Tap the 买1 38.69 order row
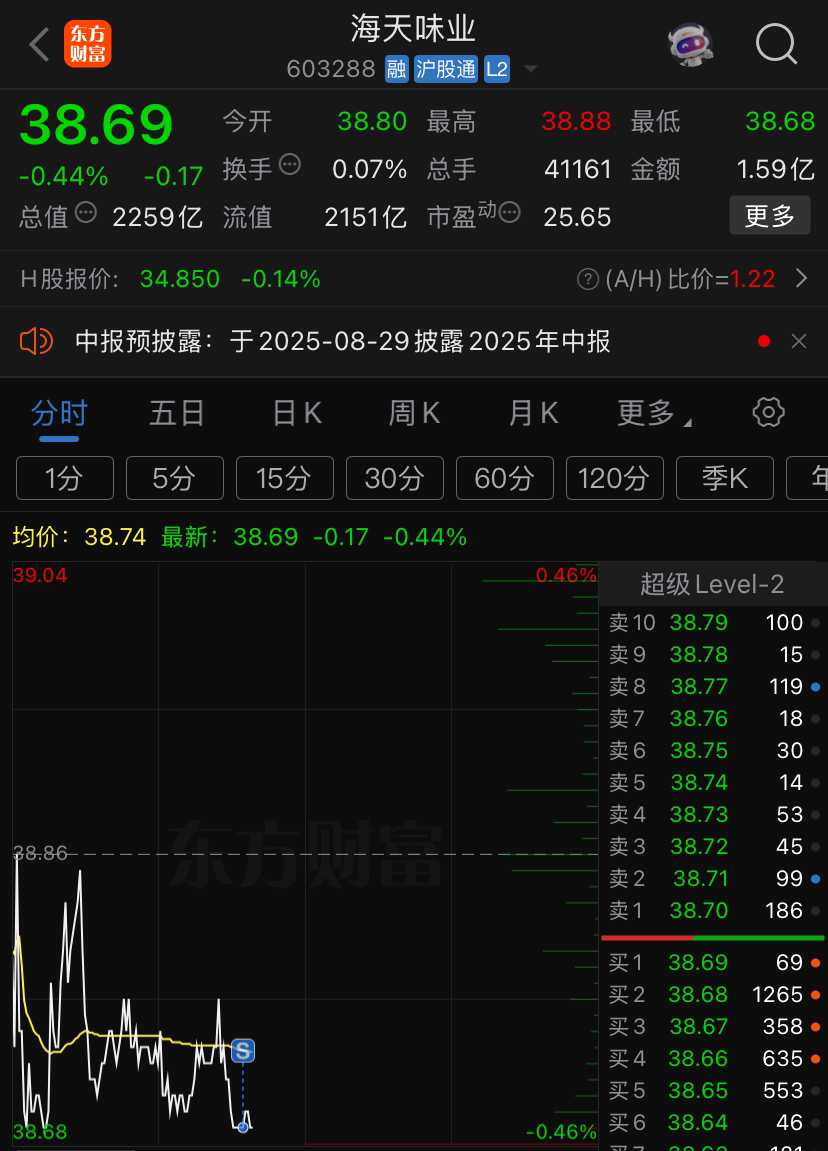 click(x=713, y=962)
